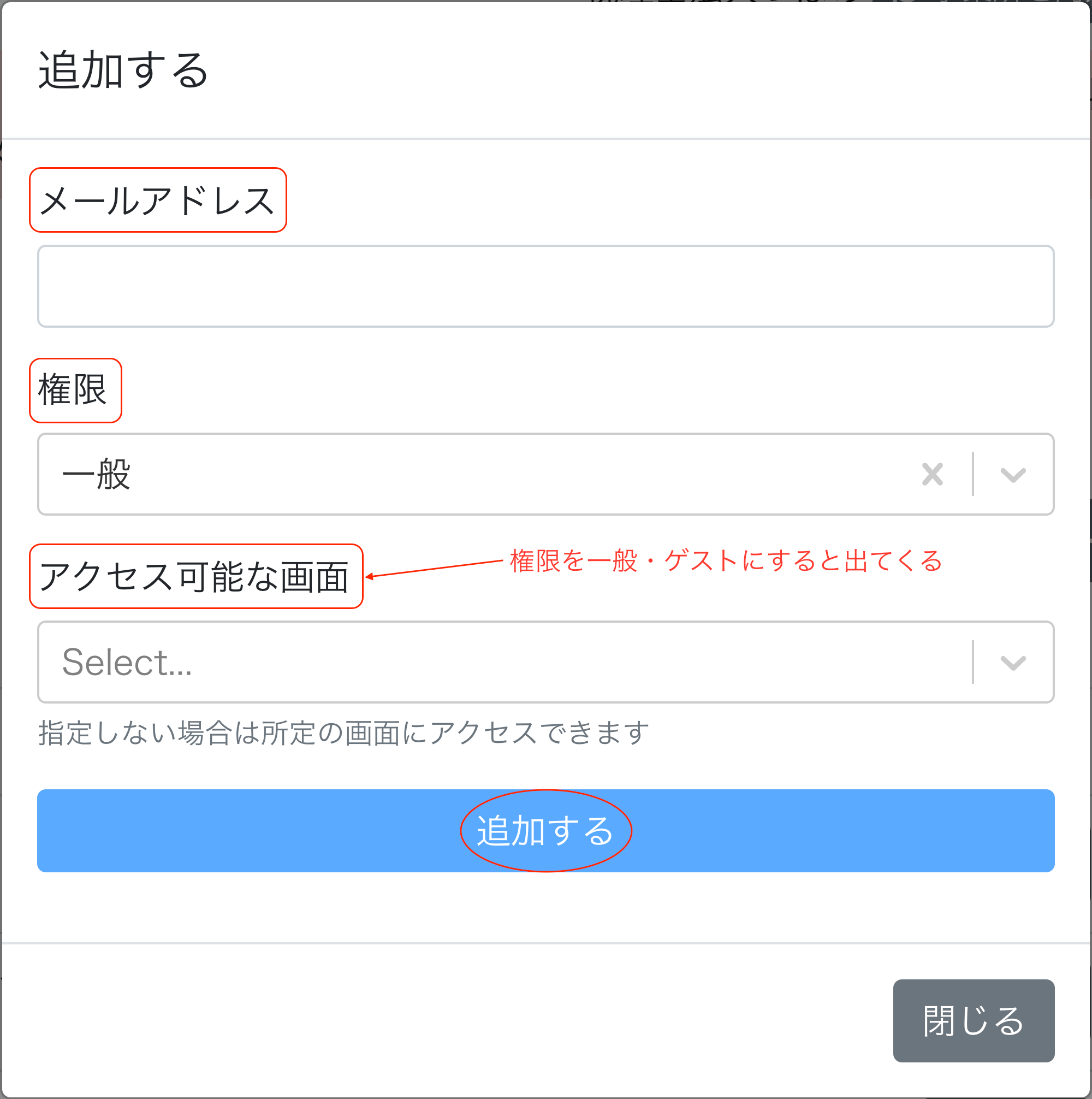
Task: Focus the メールアドレス input field
Action: click(545, 286)
